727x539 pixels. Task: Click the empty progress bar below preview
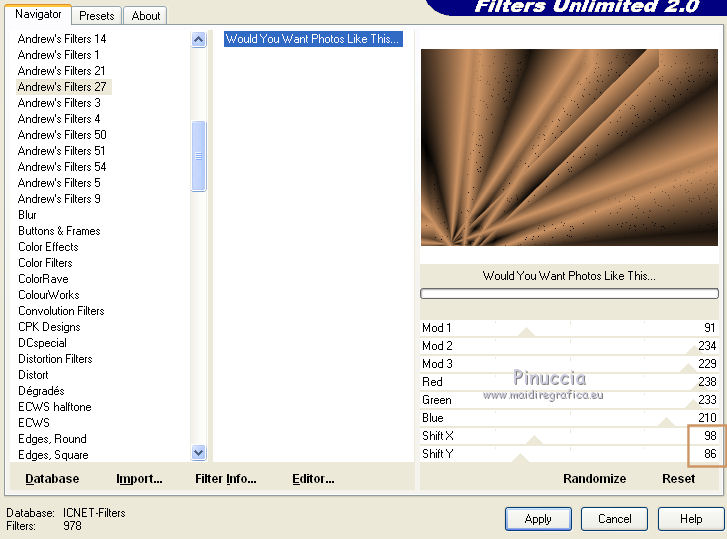click(569, 293)
